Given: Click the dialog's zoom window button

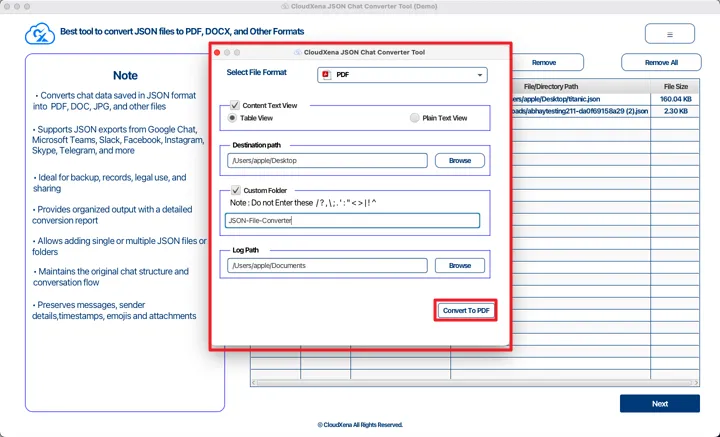Looking at the screenshot, I should click(237, 51).
